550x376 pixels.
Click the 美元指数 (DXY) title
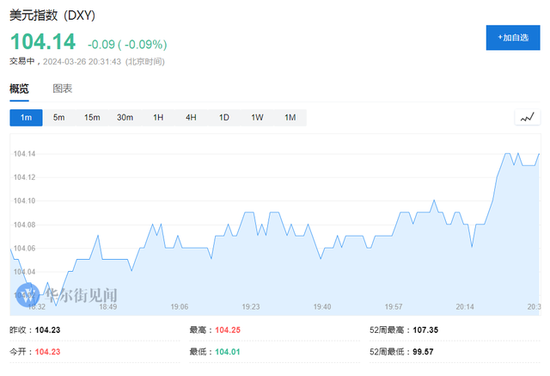point(52,15)
